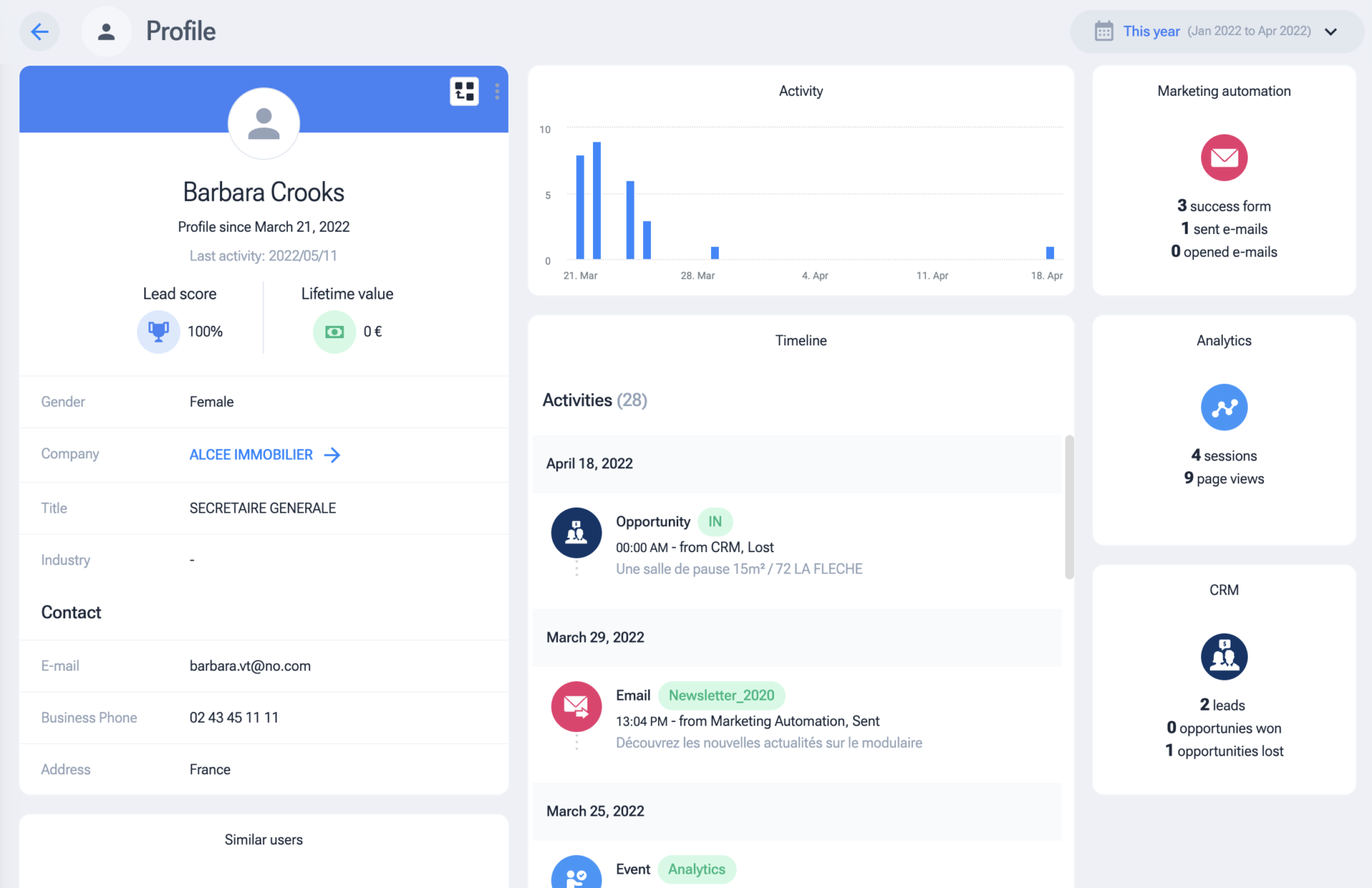Viewport: 1372px width, 888px height.
Task: Toggle the Newsletter_2020 tag on the email activity
Action: 721,695
